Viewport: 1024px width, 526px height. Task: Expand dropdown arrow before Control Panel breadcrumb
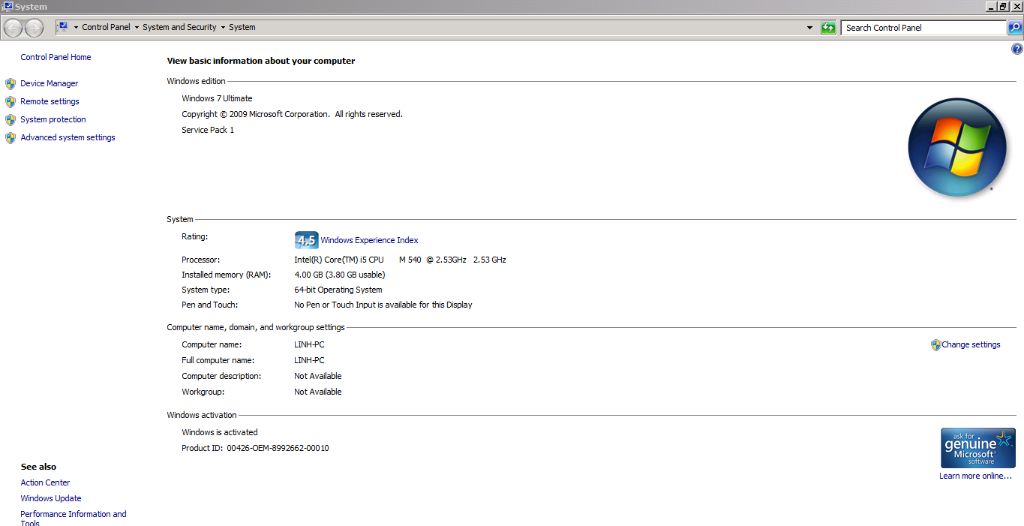76,27
